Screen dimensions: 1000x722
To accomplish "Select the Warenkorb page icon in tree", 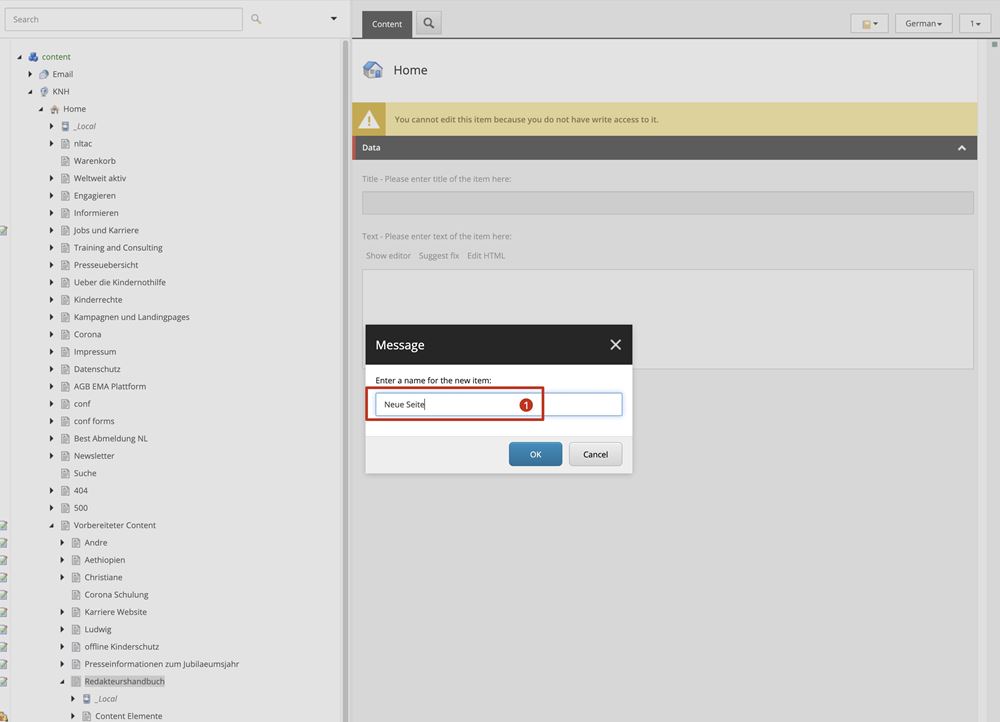I will [64, 161].
